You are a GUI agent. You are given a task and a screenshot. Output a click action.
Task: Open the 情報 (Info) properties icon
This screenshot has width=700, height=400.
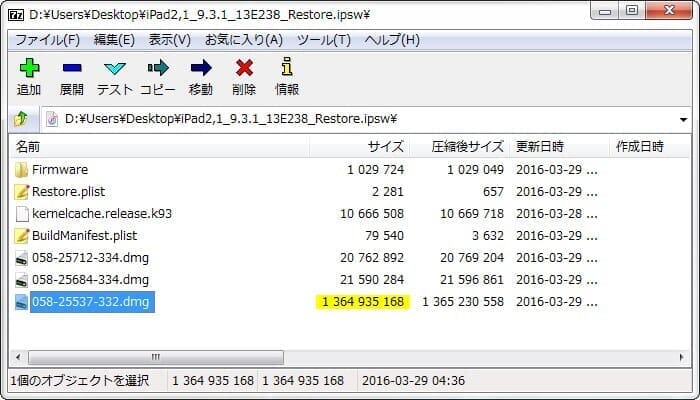287,67
